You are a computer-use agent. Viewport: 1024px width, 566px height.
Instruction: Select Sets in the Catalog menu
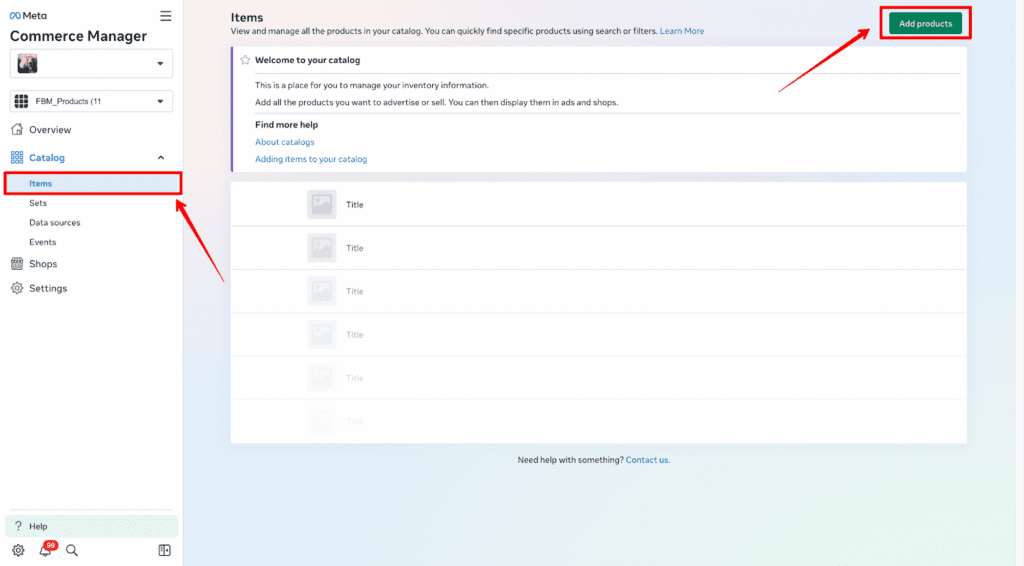point(38,203)
